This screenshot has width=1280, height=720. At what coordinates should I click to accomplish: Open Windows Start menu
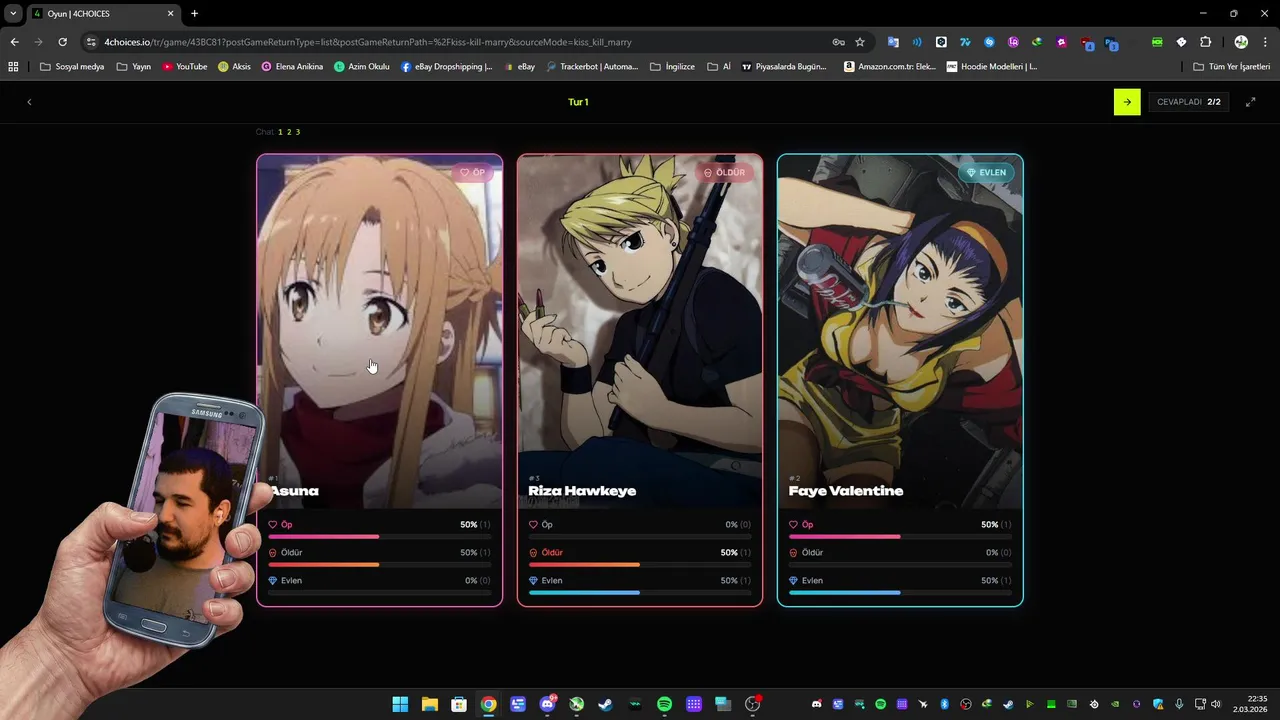click(400, 704)
